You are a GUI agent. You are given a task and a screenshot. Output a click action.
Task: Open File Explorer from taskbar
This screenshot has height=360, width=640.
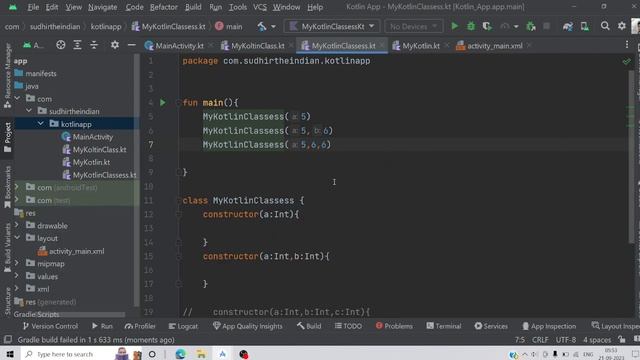pyautogui.click(x=201, y=354)
